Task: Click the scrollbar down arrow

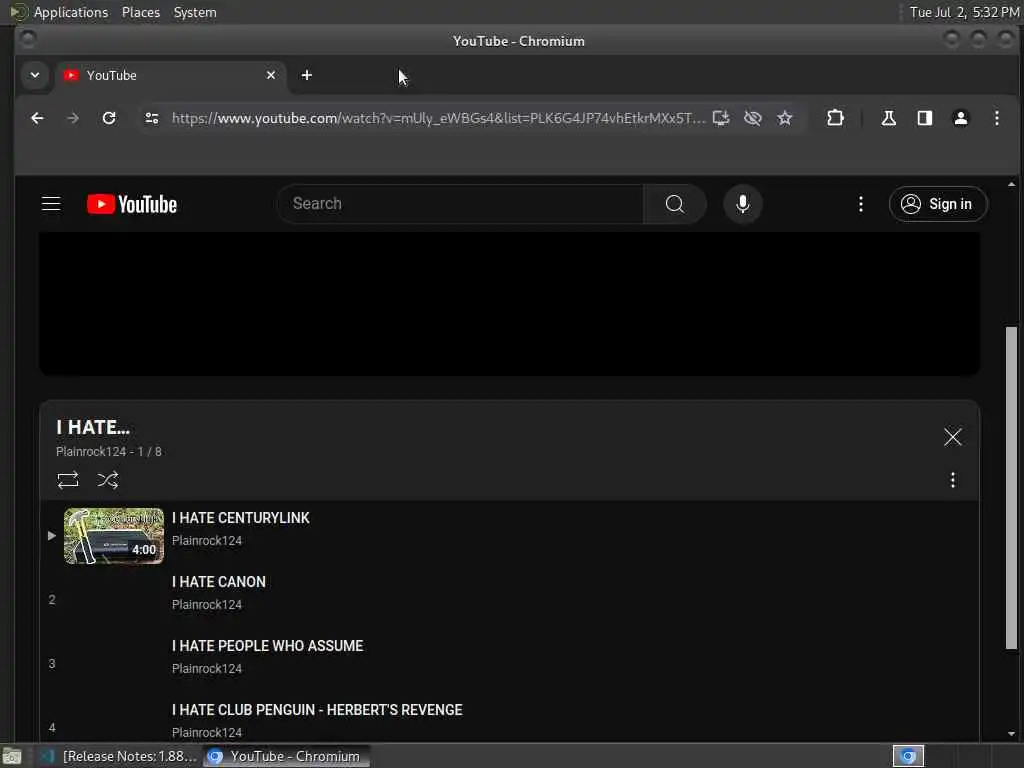Action: tap(1011, 733)
